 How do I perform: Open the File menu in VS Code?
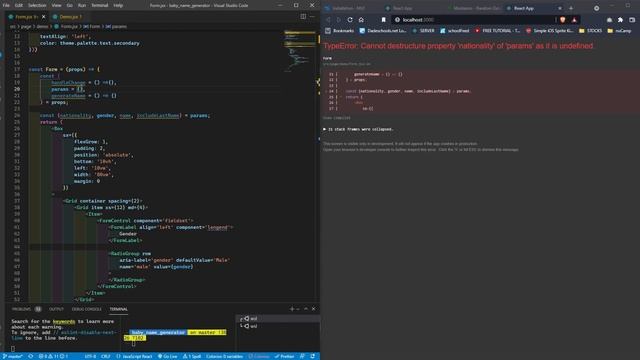coord(6,5)
